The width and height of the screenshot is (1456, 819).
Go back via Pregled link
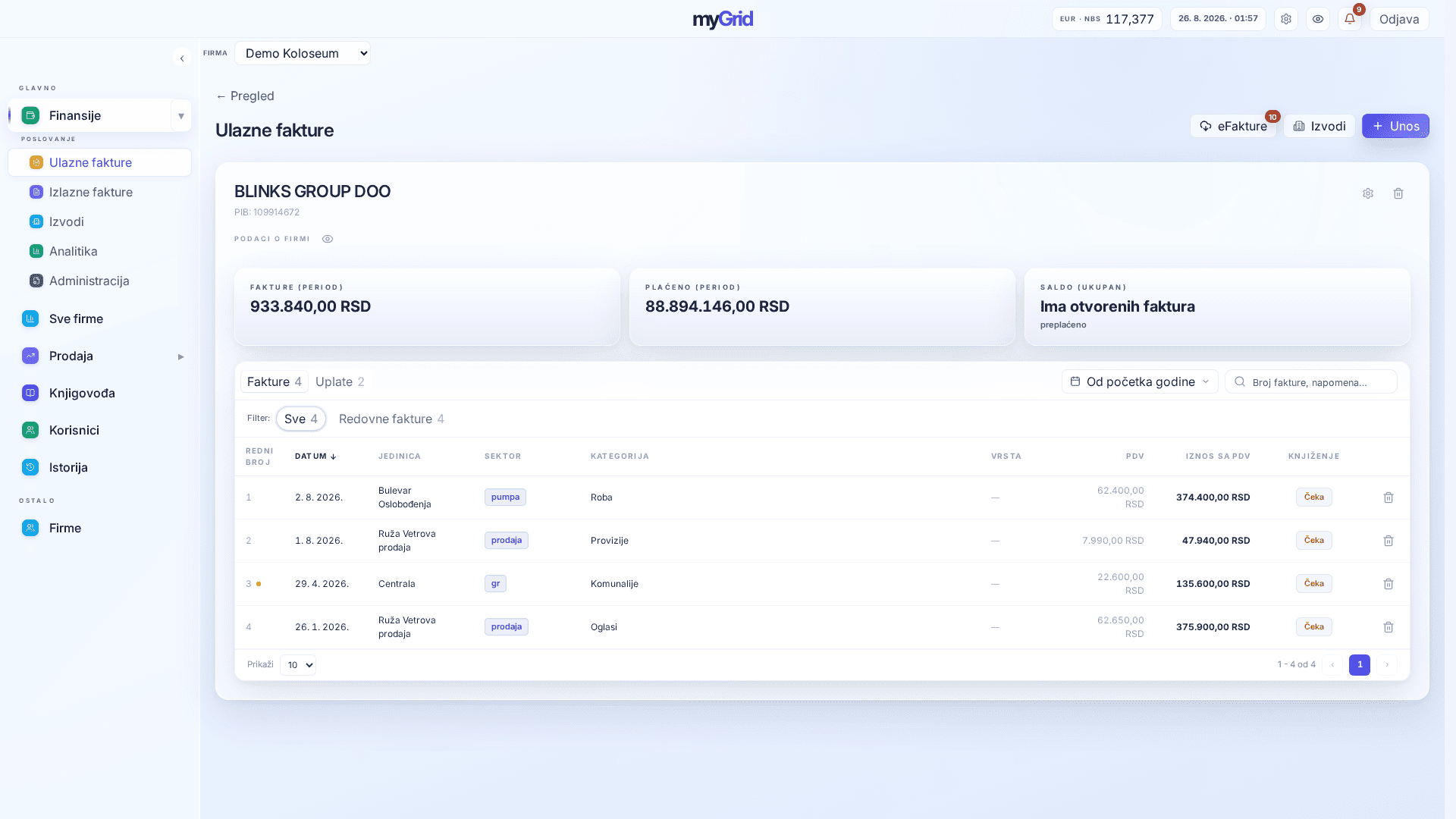click(245, 96)
